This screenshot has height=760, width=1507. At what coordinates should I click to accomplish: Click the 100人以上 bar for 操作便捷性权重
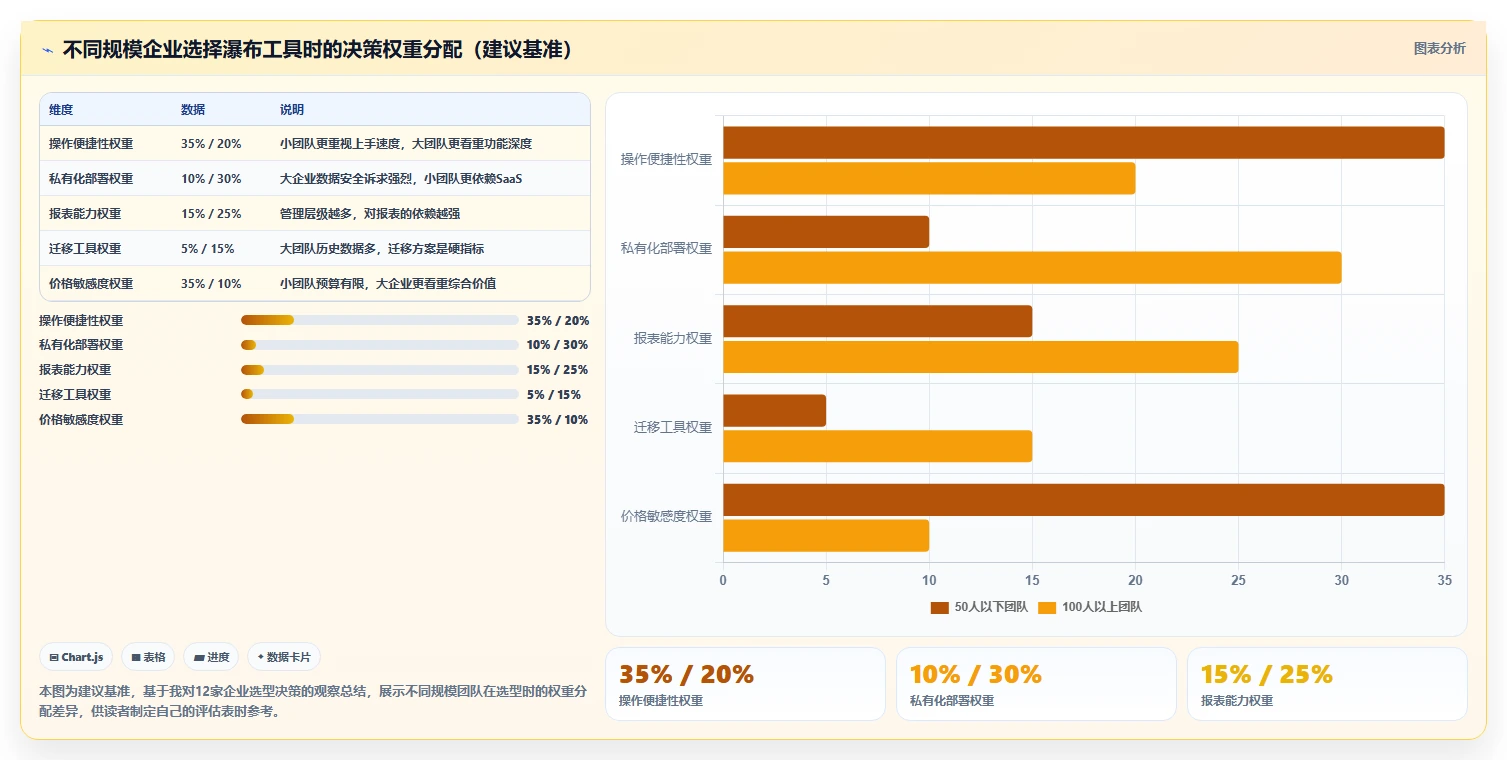pyautogui.click(x=929, y=178)
